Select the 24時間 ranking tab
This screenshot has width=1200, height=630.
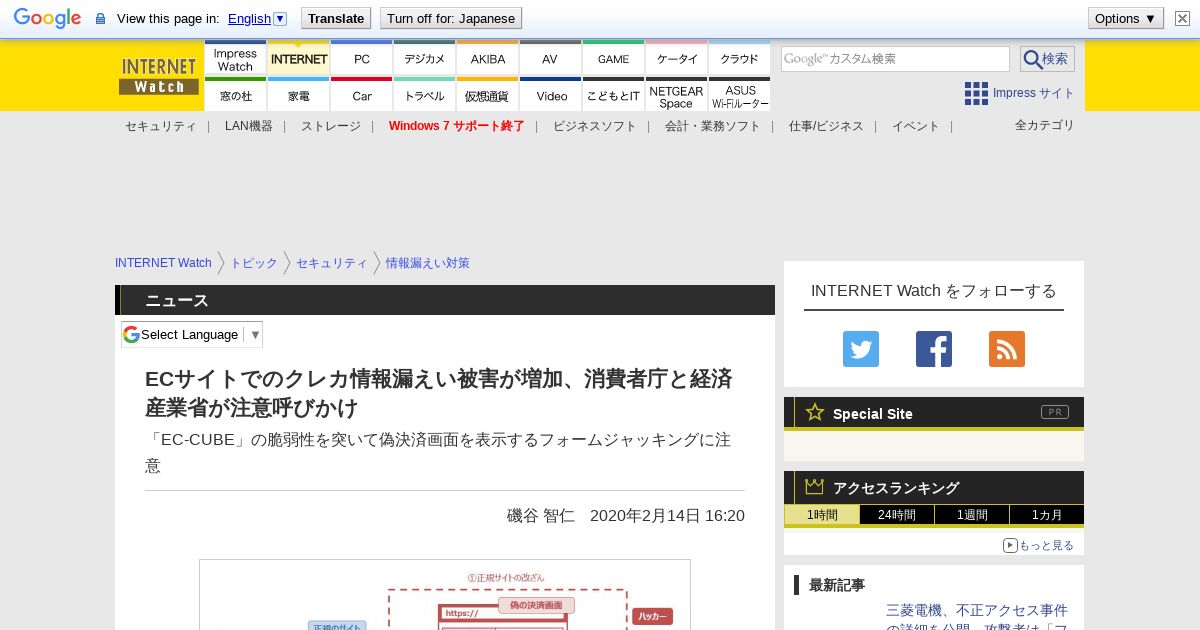tap(897, 515)
